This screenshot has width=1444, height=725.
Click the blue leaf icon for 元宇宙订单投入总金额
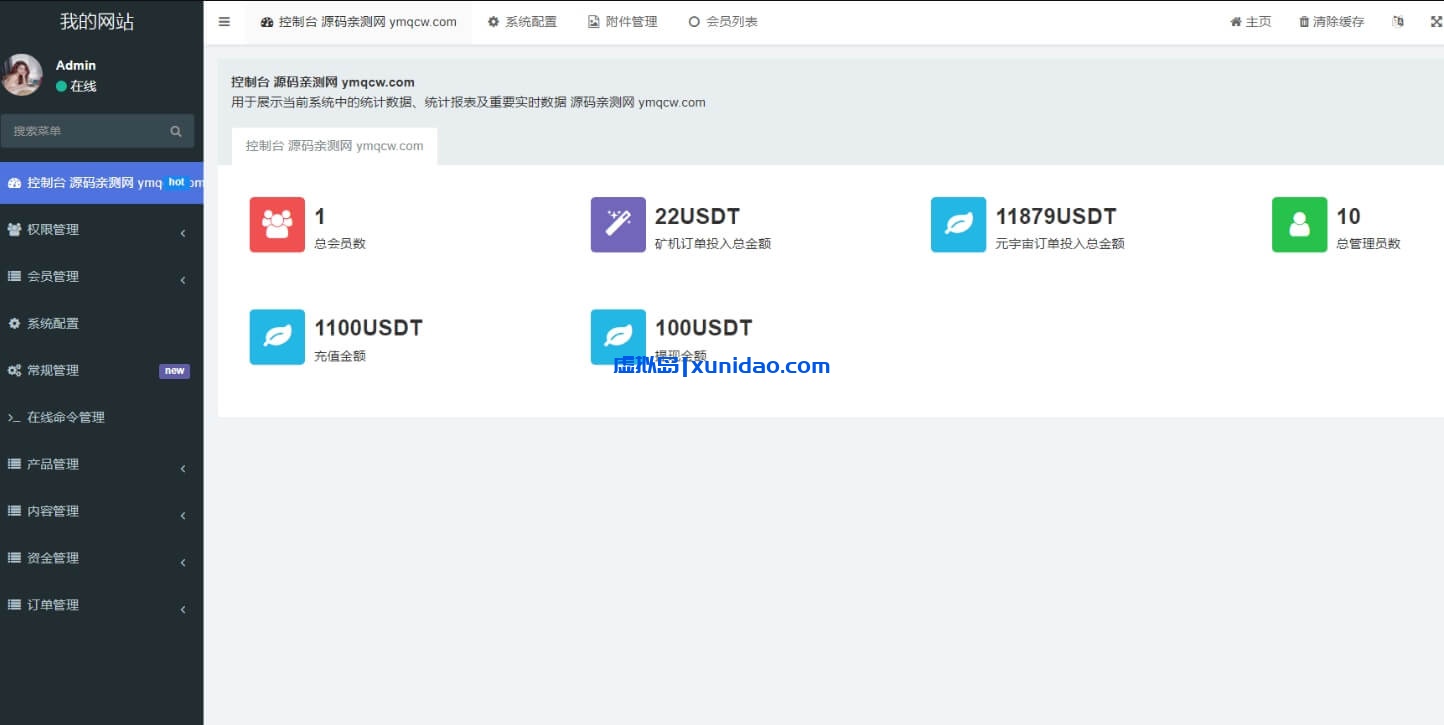pos(958,225)
